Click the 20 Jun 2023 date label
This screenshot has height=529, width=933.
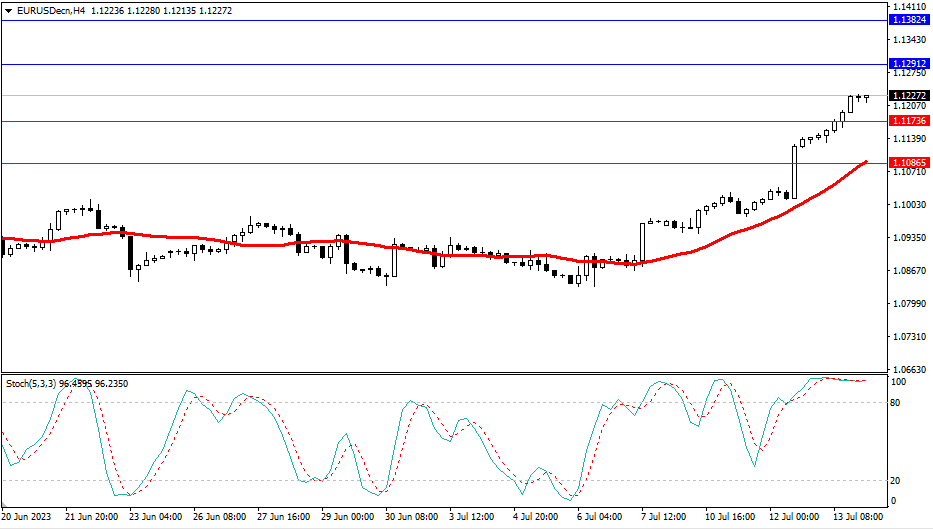[27, 517]
